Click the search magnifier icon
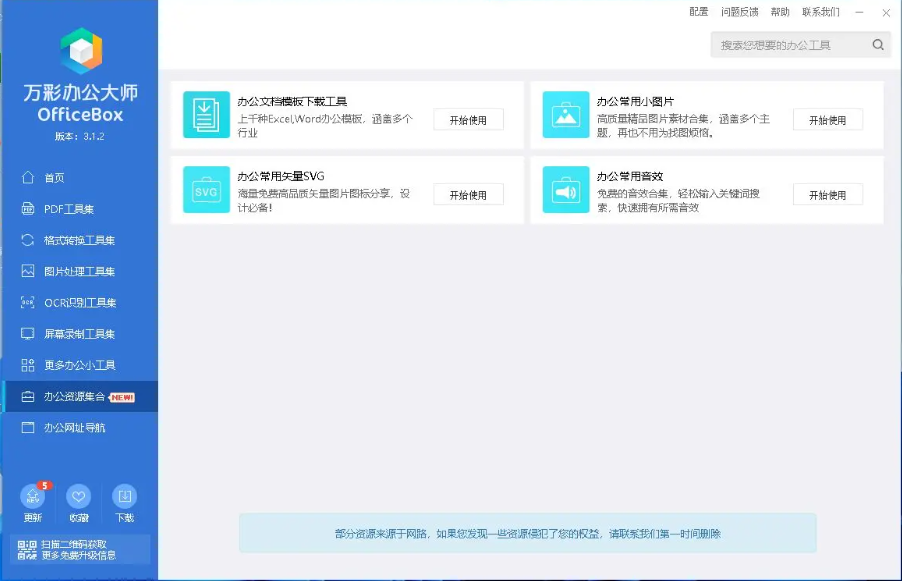The image size is (902, 581). [878, 45]
